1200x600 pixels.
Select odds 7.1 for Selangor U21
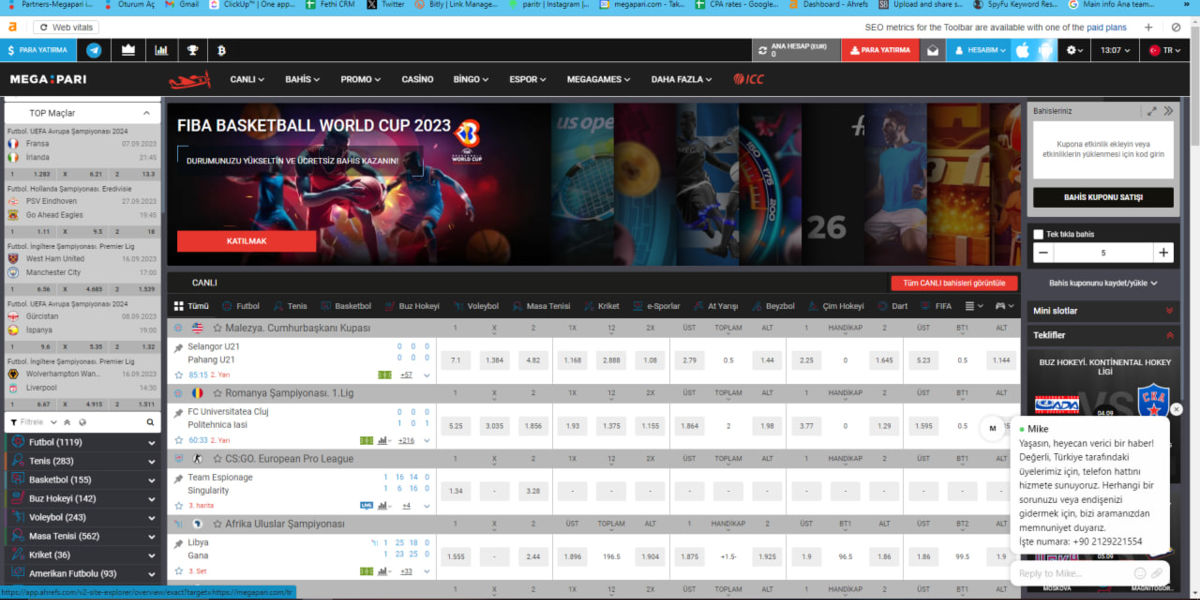455,360
